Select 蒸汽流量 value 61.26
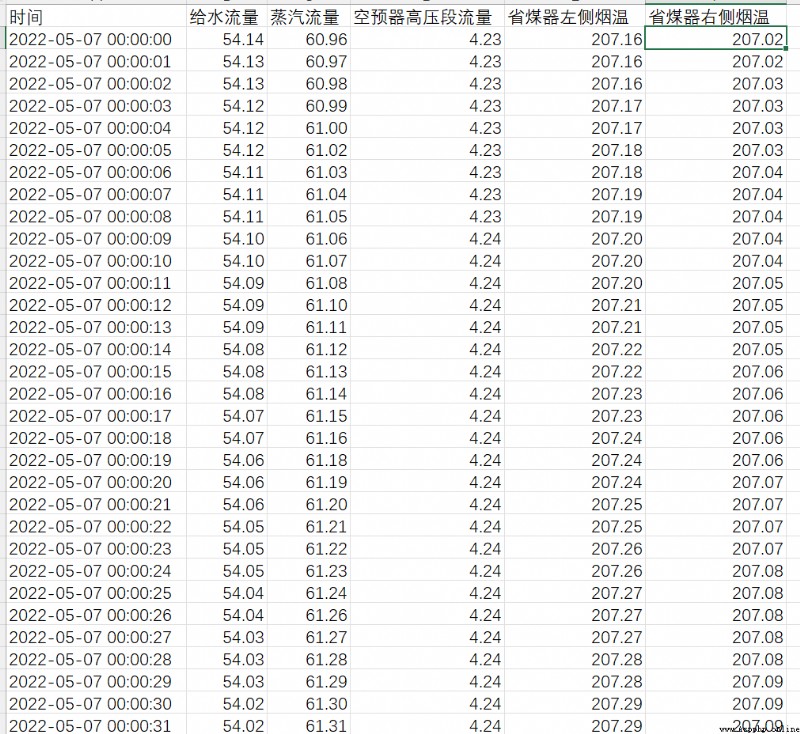The image size is (800, 734). [309, 615]
